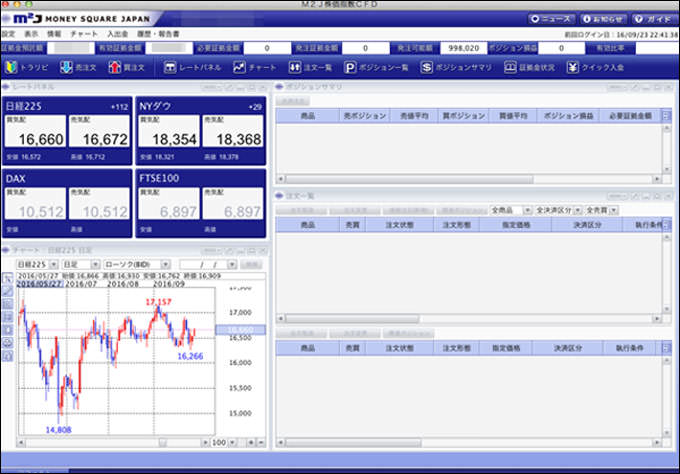Click the chart zoom-out minus button
Viewport: 680px width, 474px height.
click(x=261, y=443)
